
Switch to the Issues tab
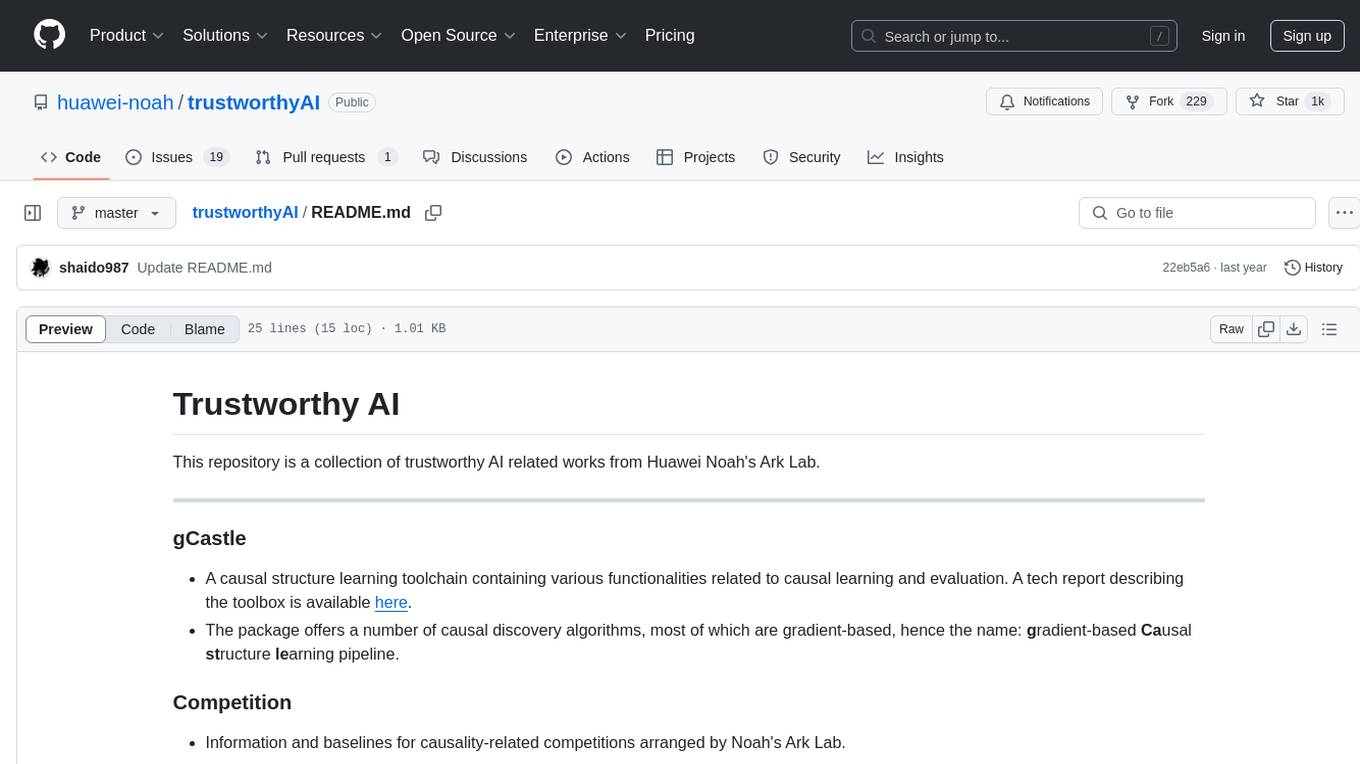coord(177,157)
